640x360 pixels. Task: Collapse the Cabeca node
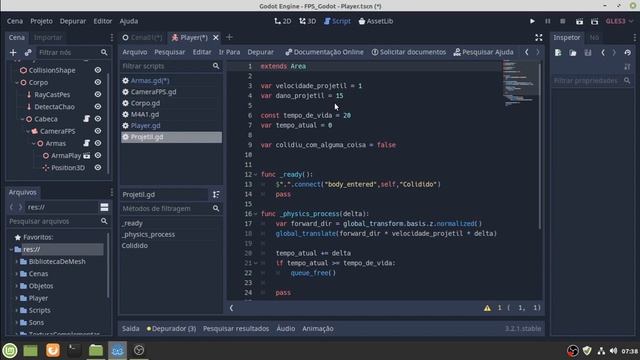coord(22,119)
